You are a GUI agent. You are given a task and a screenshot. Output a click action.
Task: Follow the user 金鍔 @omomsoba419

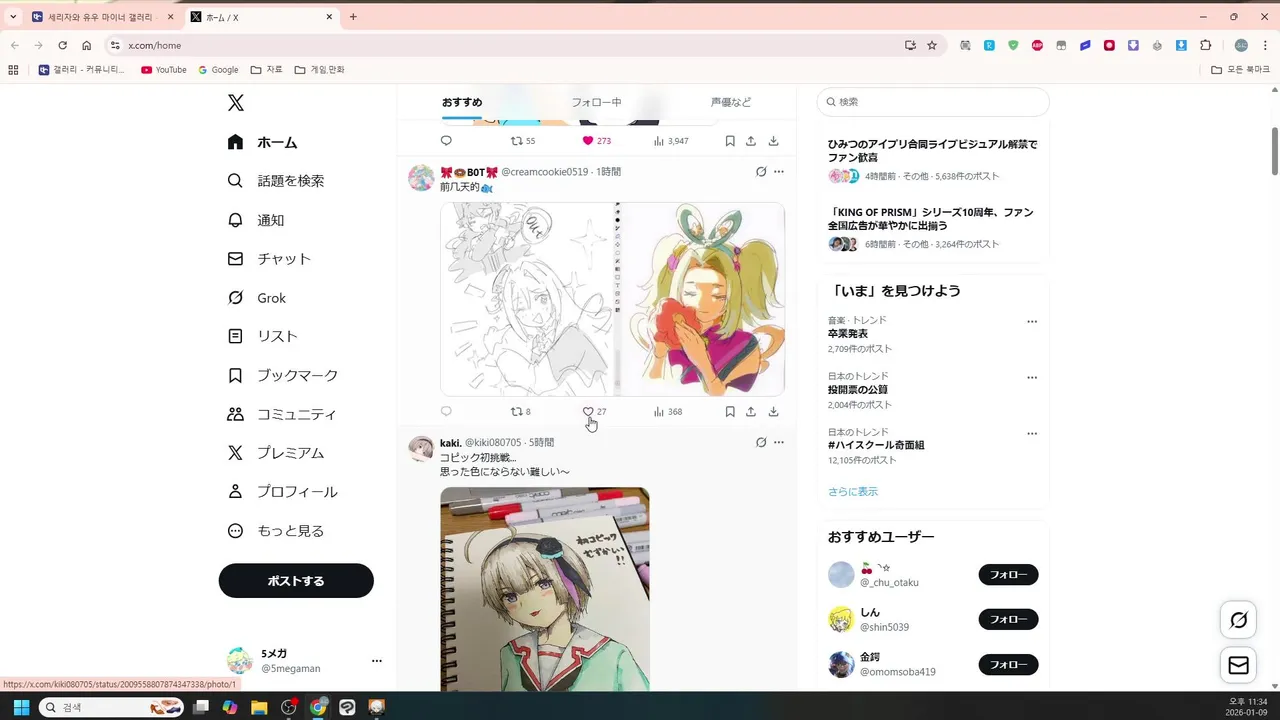1008,665
